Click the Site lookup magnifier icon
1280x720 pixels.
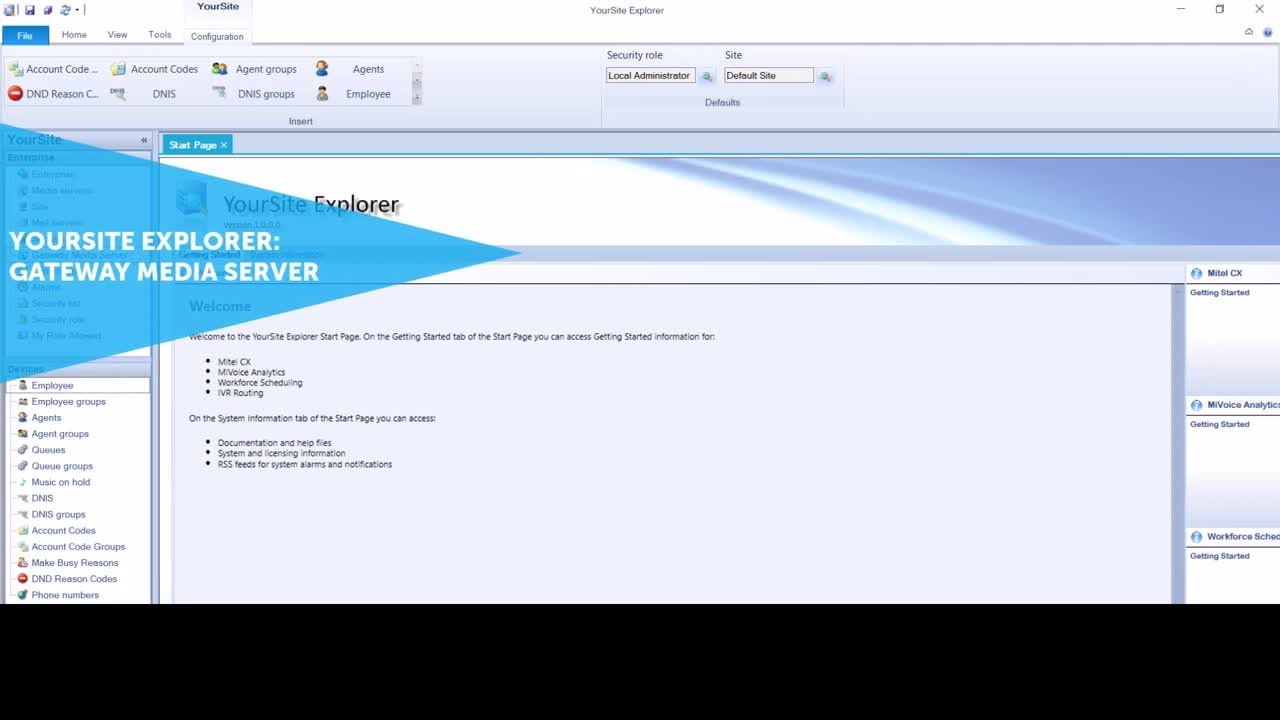click(825, 76)
